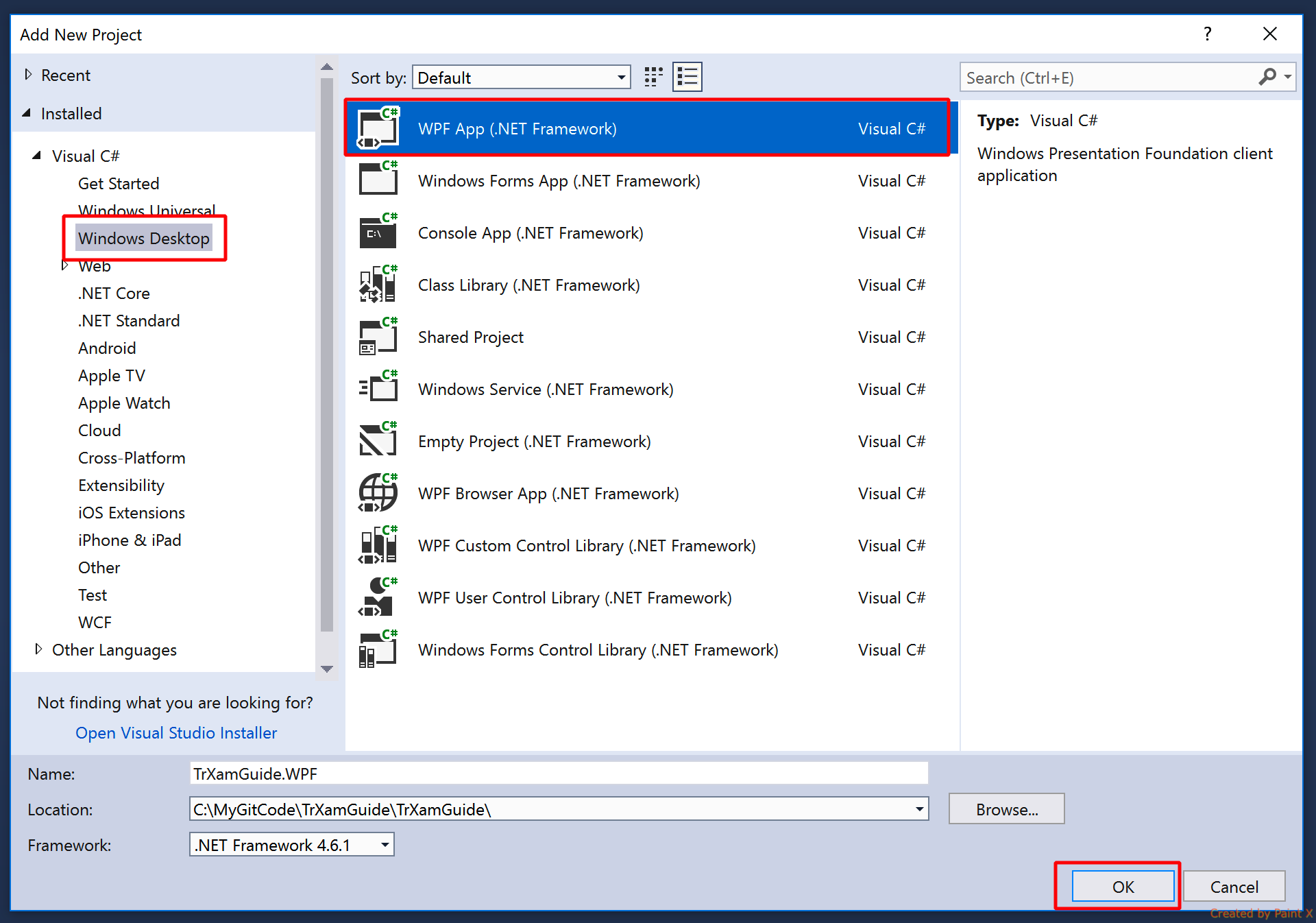Select the Android category

[x=107, y=348]
